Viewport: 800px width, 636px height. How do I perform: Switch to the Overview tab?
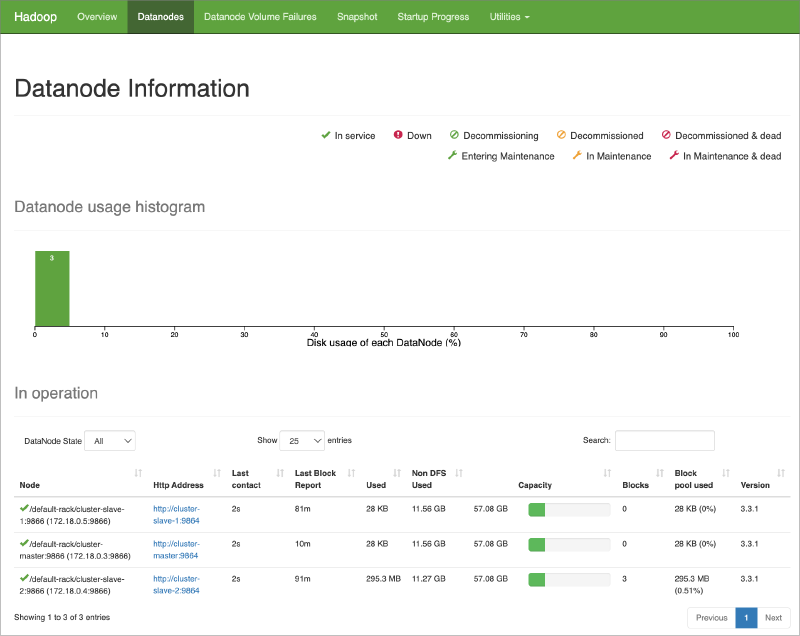tap(97, 17)
